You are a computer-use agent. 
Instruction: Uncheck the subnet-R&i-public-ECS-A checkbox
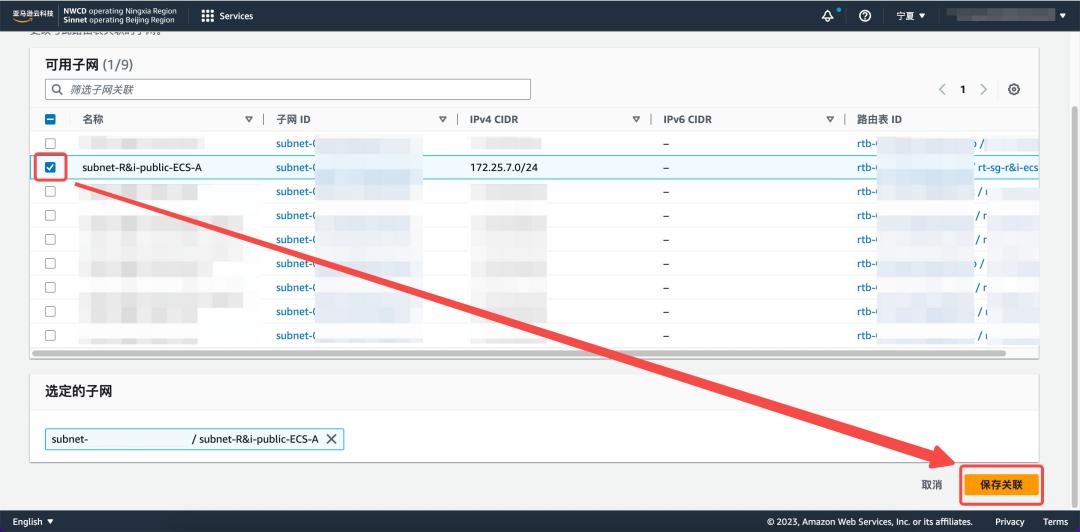(x=50, y=167)
